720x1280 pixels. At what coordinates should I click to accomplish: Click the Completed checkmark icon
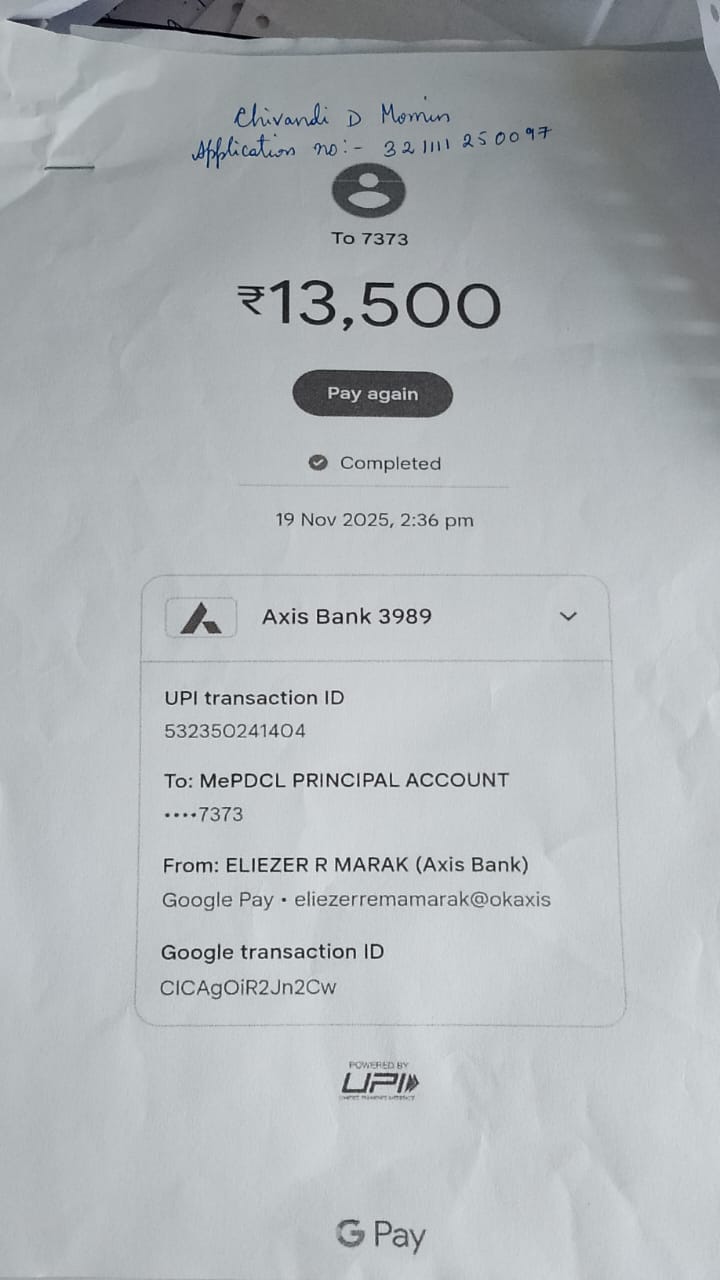tap(319, 463)
